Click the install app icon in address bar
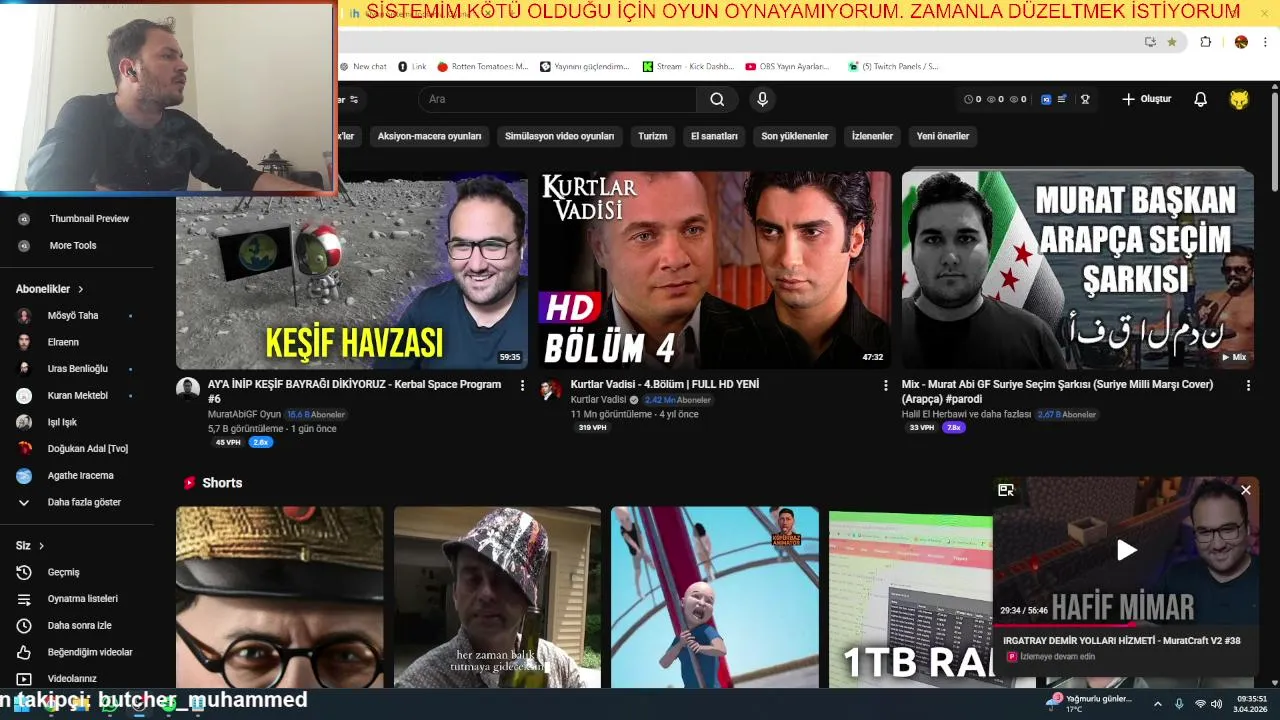Screen dimensions: 1280x720 [1150, 42]
